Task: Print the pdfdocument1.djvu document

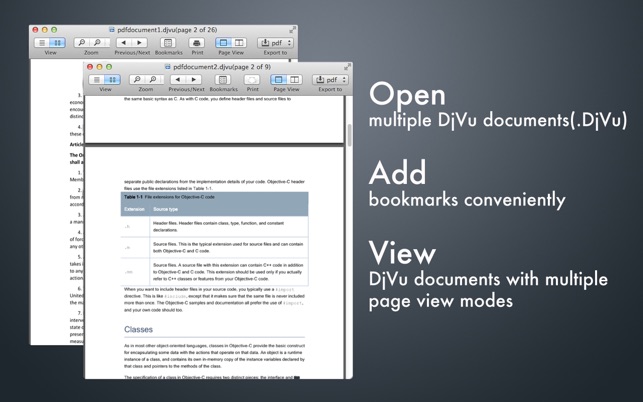Action: (197, 42)
